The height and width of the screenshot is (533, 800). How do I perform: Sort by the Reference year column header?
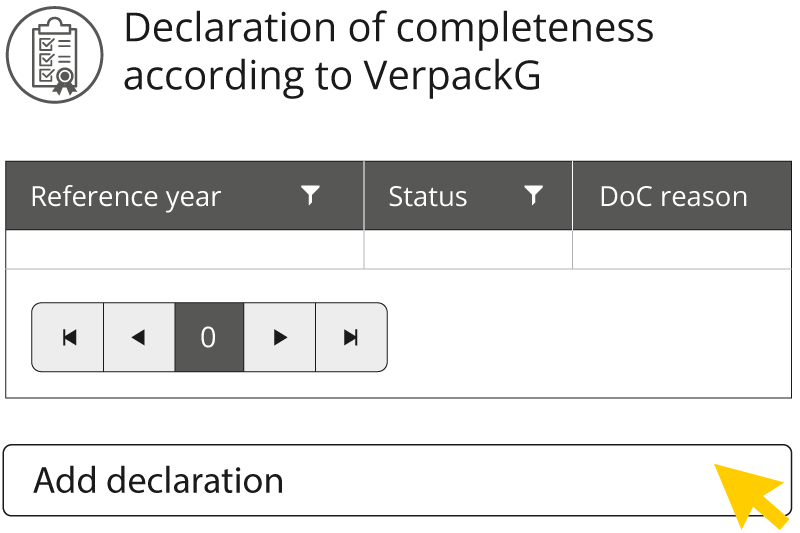click(x=126, y=196)
